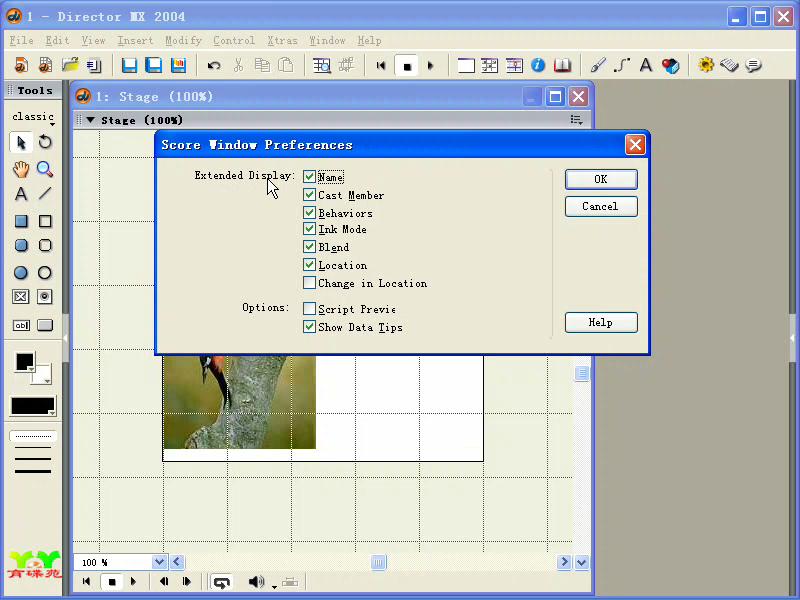Viewport: 800px width, 600px height.
Task: Open the Paint window brush icon
Action: click(598, 65)
